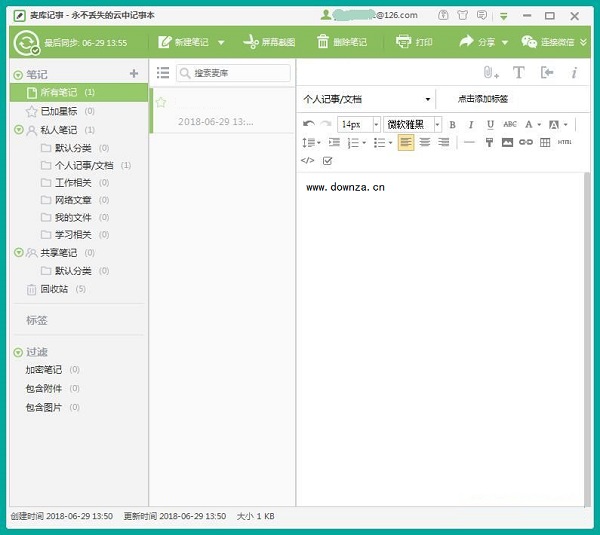Insert a code block in the editor
This screenshot has width=600, height=535.
(307, 160)
